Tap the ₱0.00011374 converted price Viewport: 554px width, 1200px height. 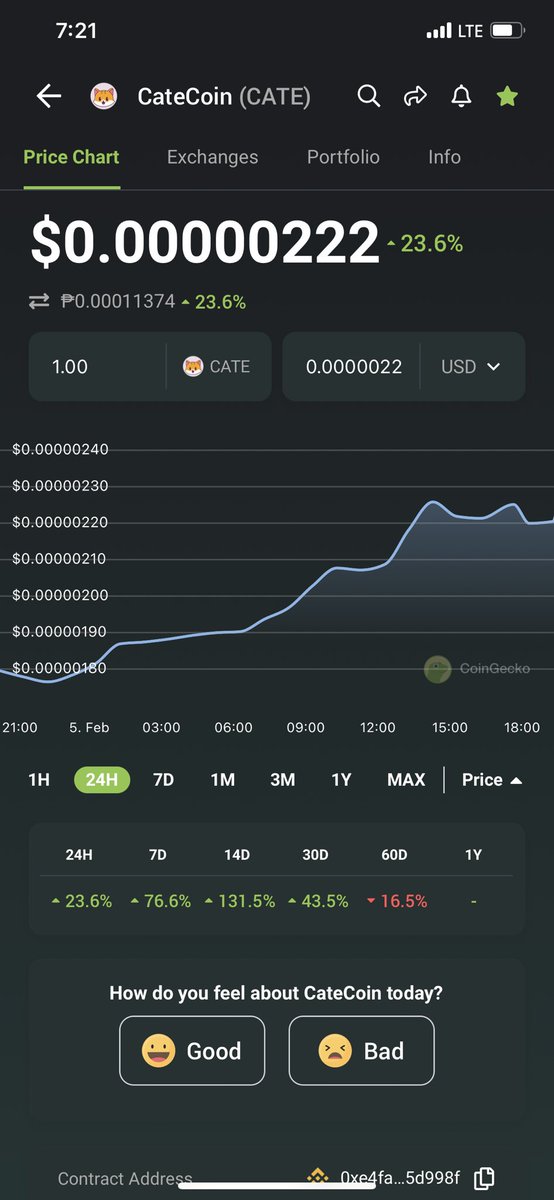coord(118,301)
